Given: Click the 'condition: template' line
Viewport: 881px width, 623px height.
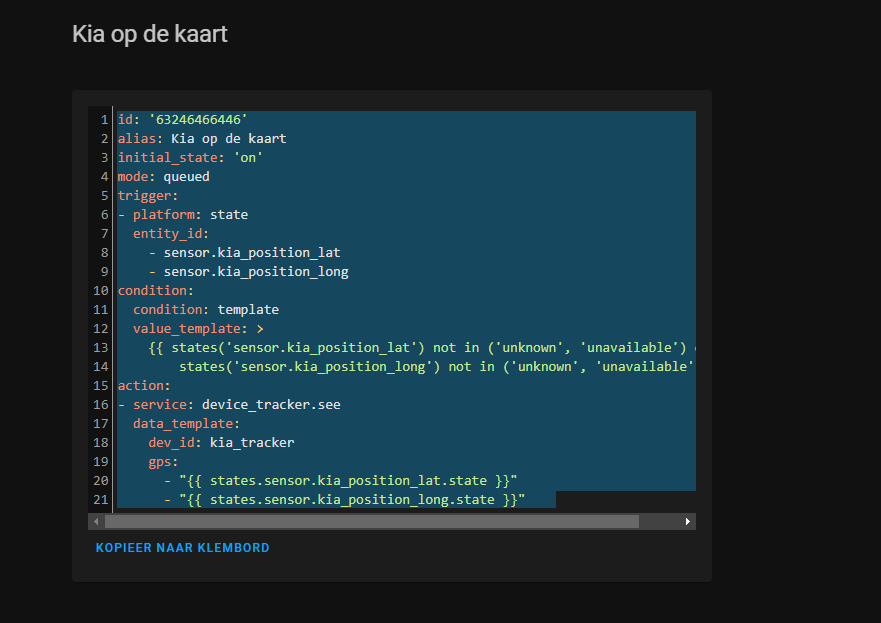Looking at the screenshot, I should [x=205, y=310].
